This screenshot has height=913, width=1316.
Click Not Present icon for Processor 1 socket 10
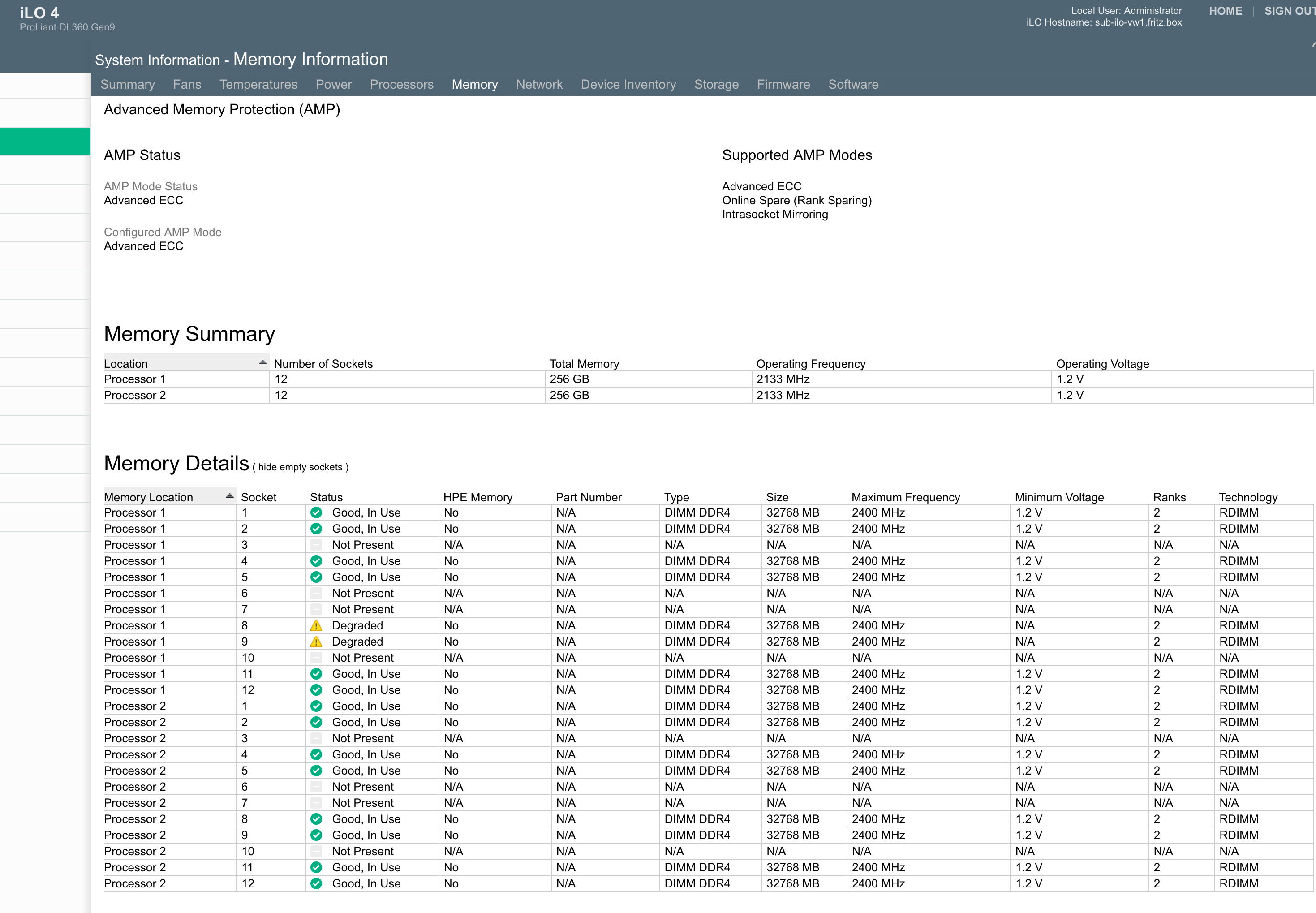[316, 657]
